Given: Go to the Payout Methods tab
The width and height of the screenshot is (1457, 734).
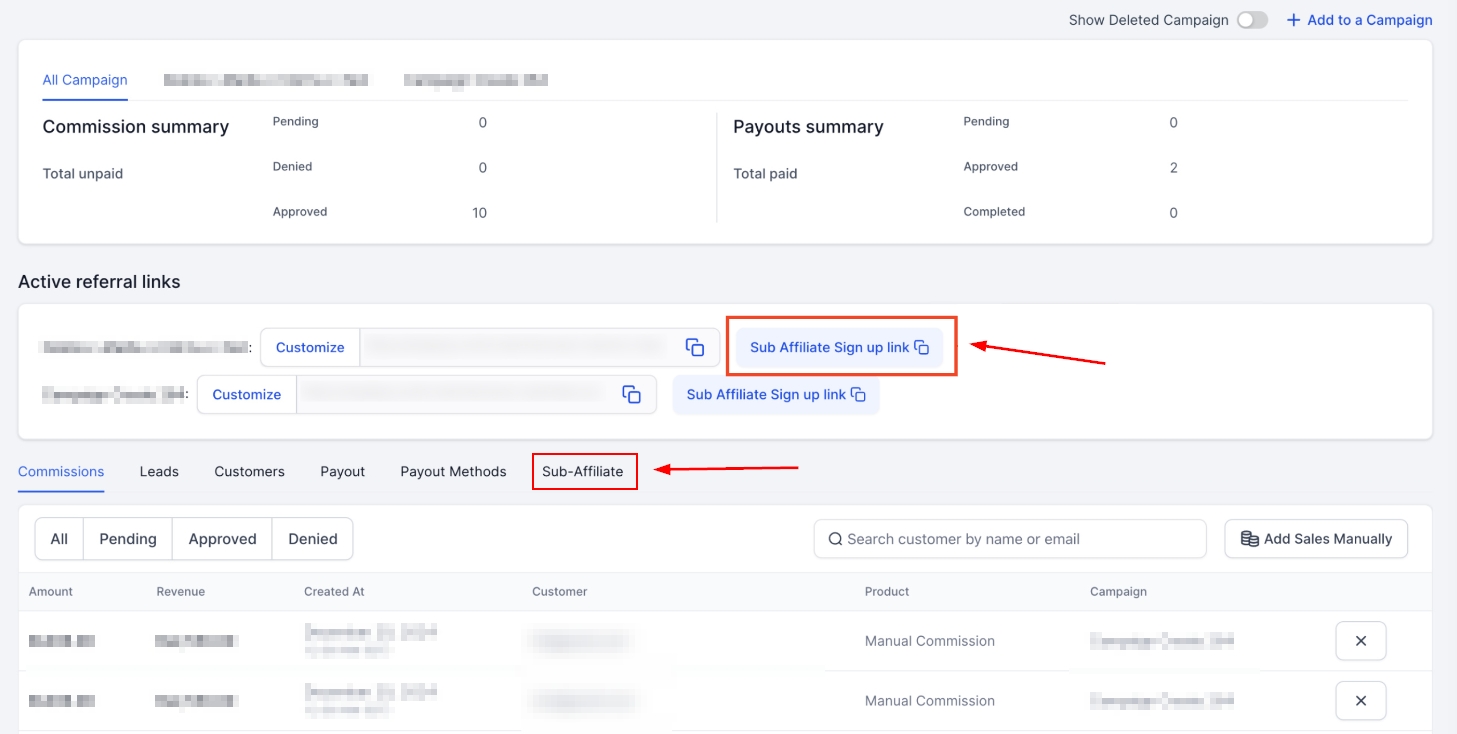Looking at the screenshot, I should pos(453,471).
